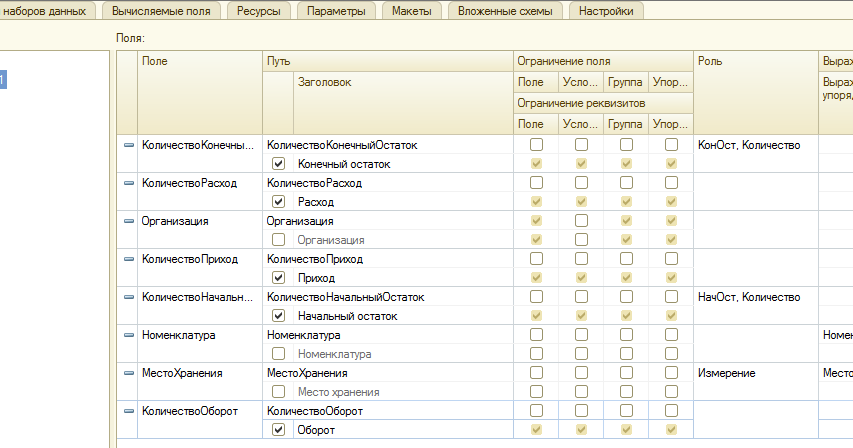Click the field icon beside МестоХранения row

[x=128, y=373]
